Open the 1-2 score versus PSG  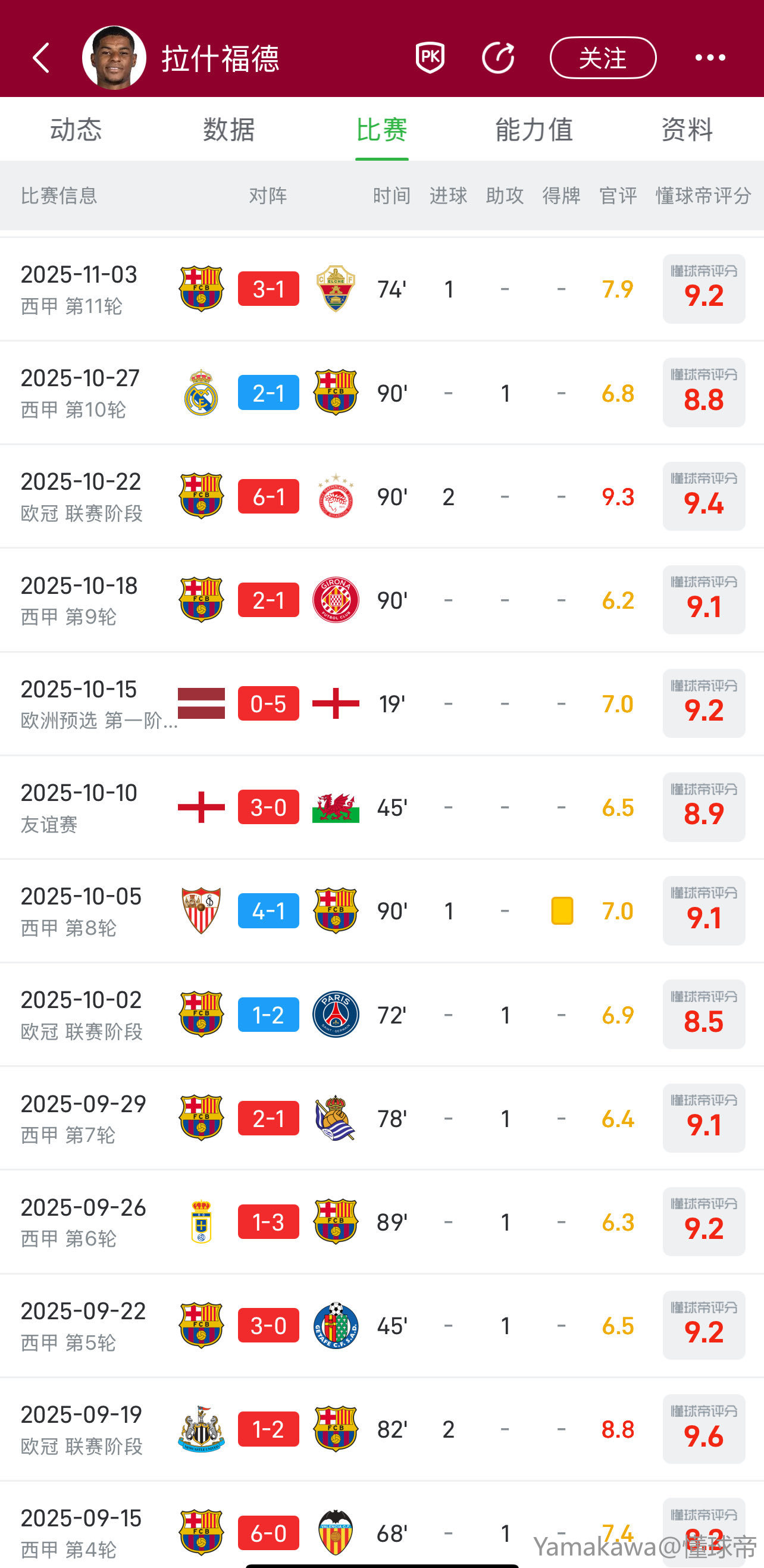click(x=268, y=1015)
